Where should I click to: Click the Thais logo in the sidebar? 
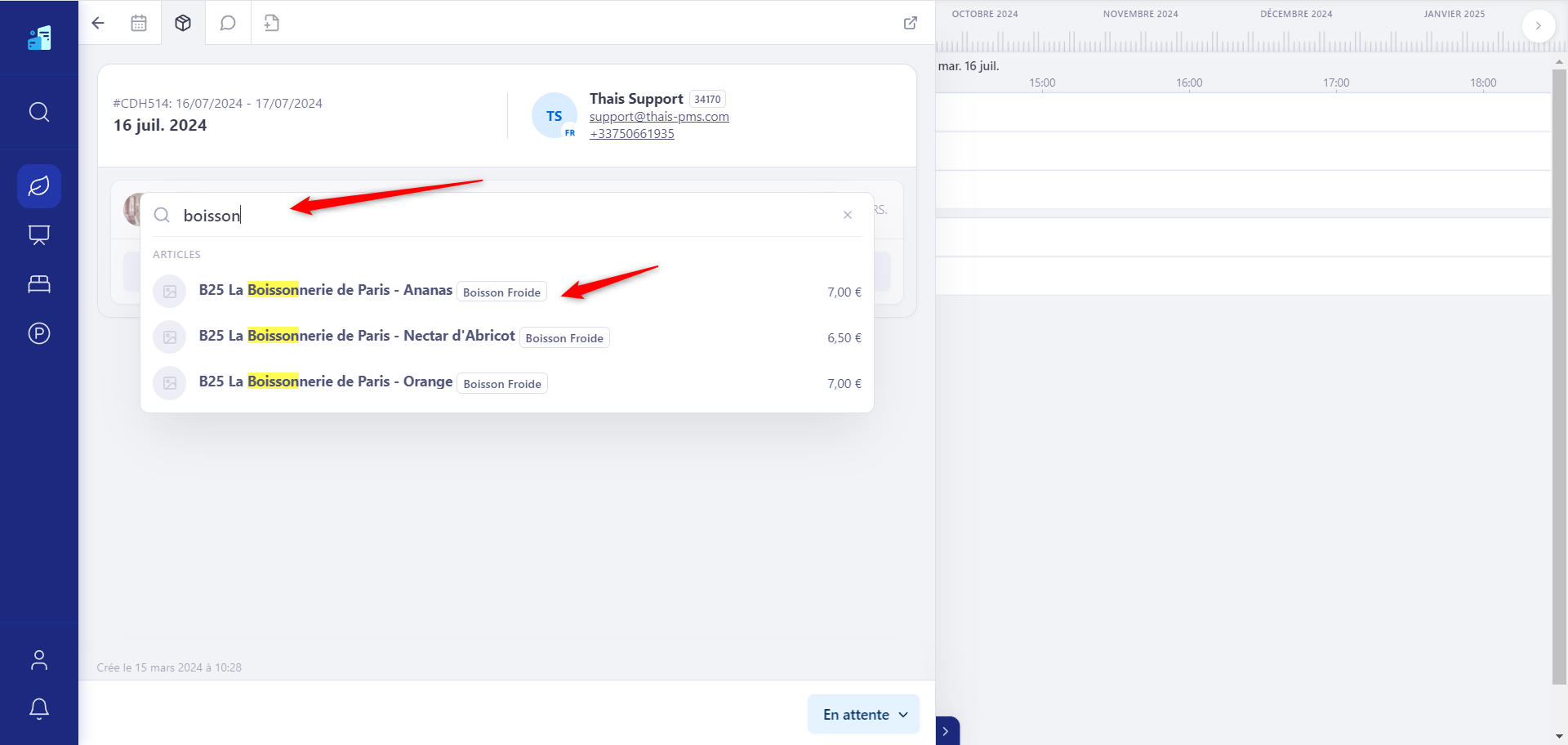pyautogui.click(x=39, y=38)
